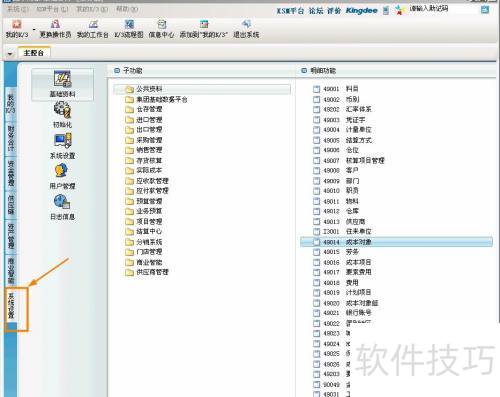
Task: Open the 帮助(H) menu
Action: (x=127, y=9)
